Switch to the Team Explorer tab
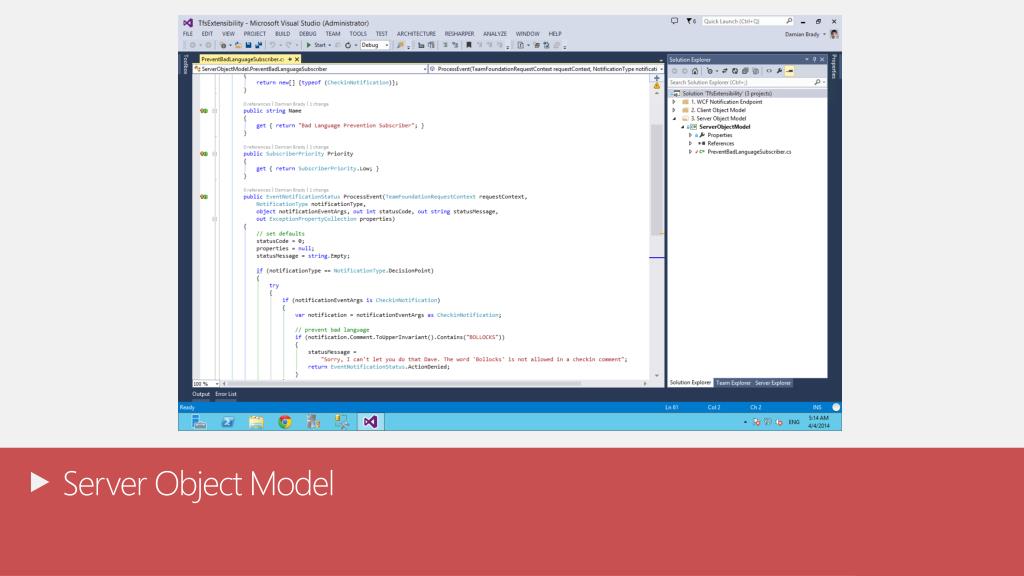This screenshot has width=1024, height=576. [733, 383]
